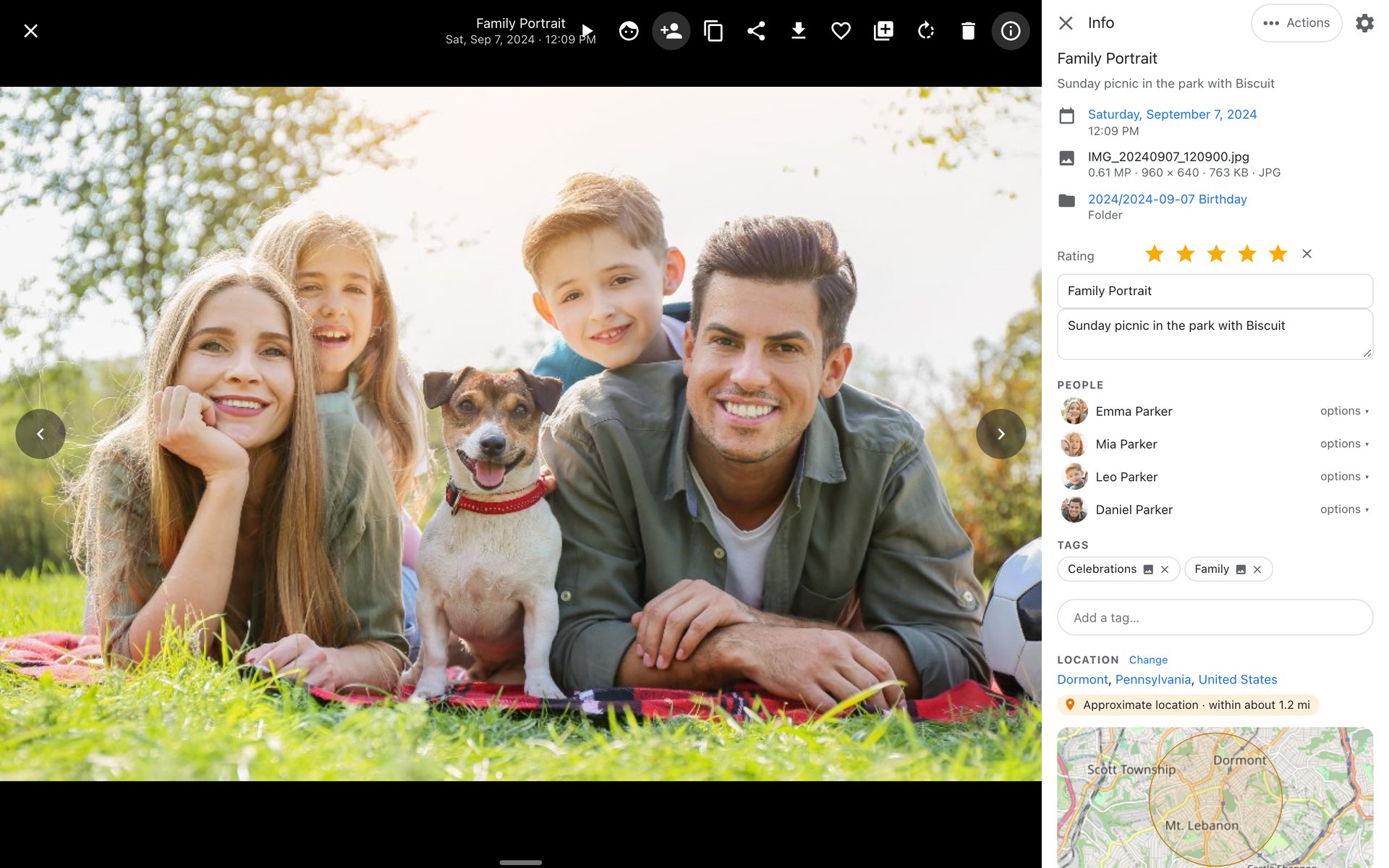Clear the star rating

click(1307, 254)
